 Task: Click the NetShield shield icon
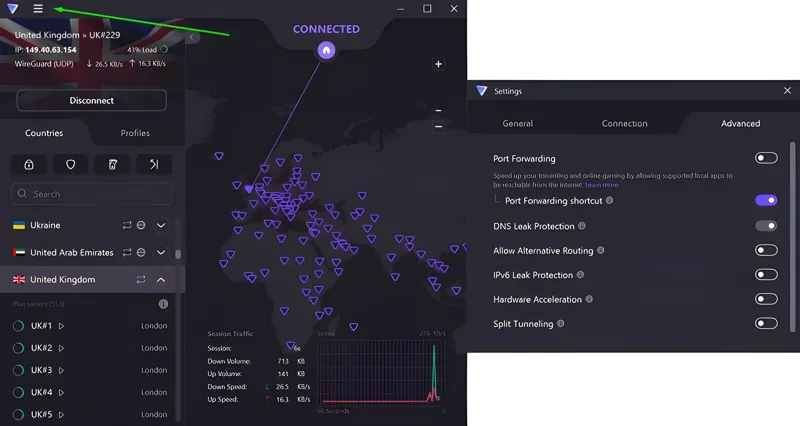[70, 164]
